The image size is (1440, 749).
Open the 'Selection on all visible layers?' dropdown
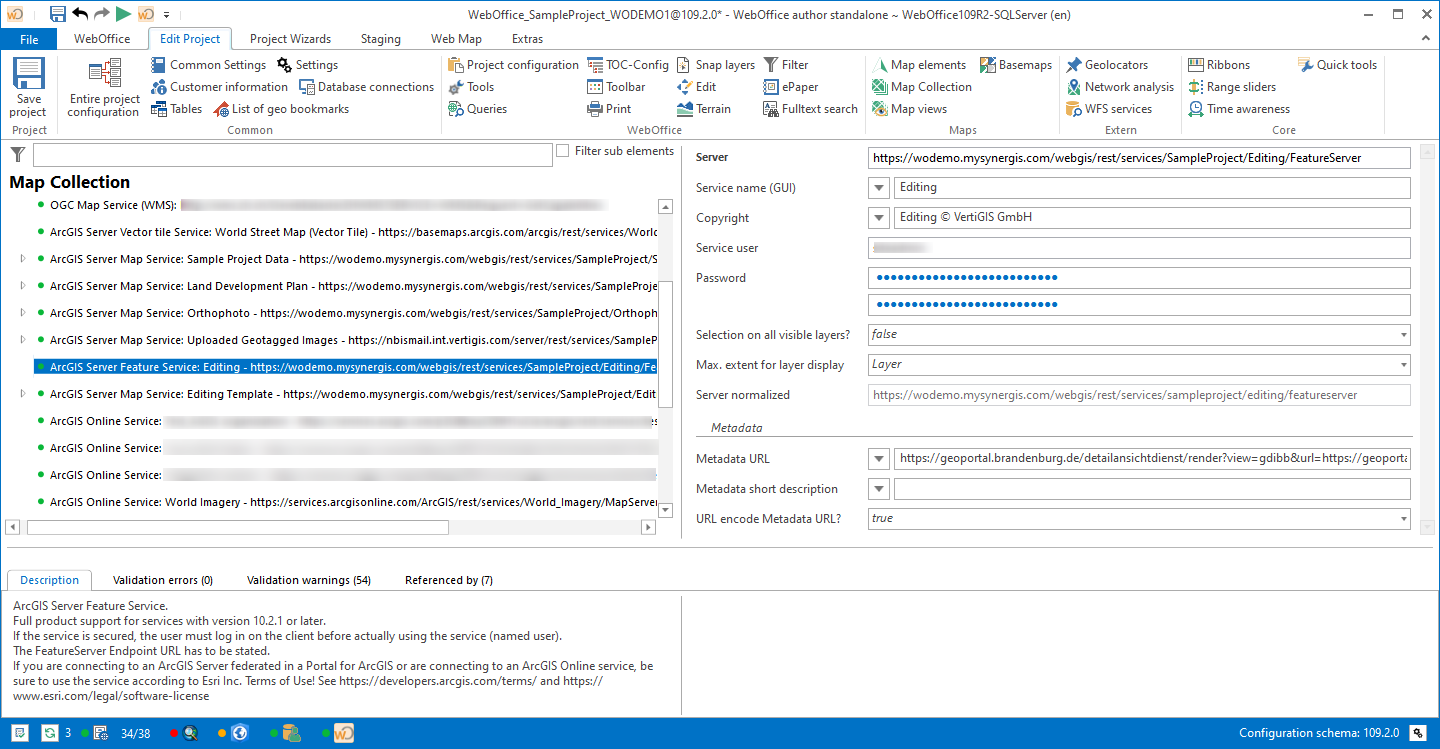click(x=1404, y=334)
